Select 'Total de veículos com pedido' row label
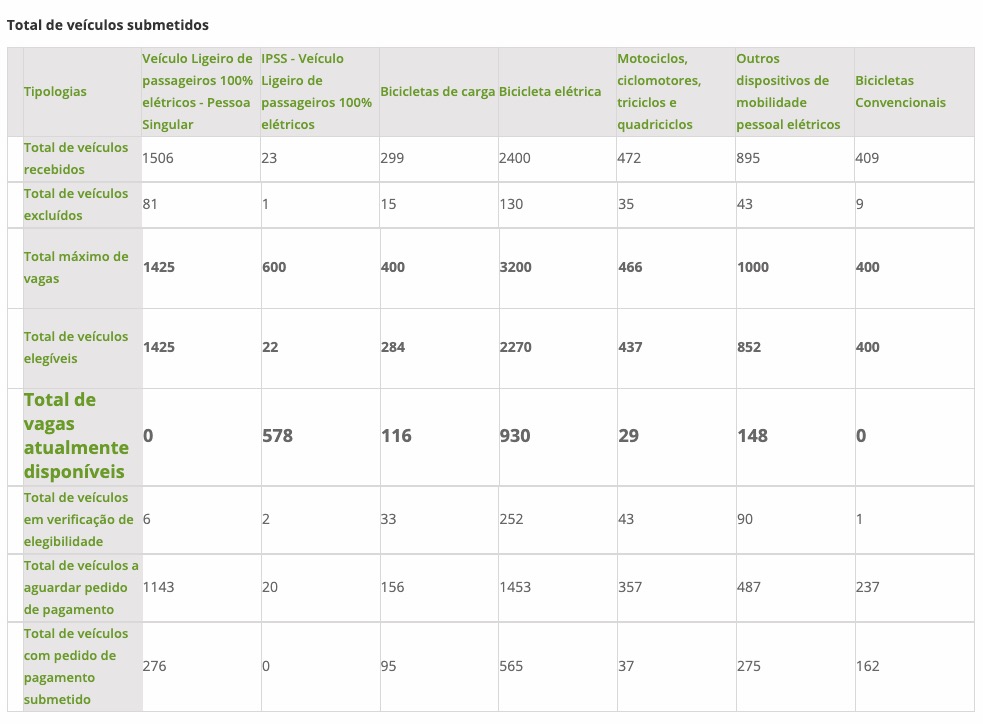Screen dimensions: 983x724 [76, 666]
